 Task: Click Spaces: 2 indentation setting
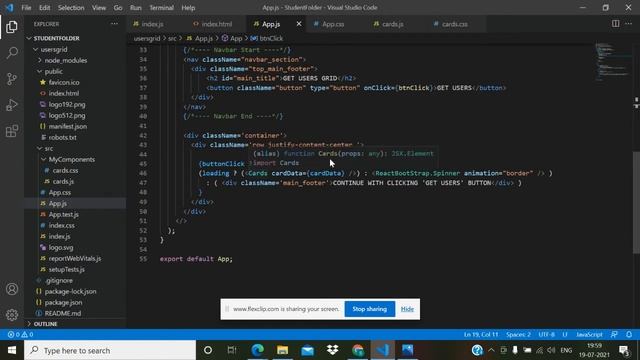pyautogui.click(x=518, y=334)
